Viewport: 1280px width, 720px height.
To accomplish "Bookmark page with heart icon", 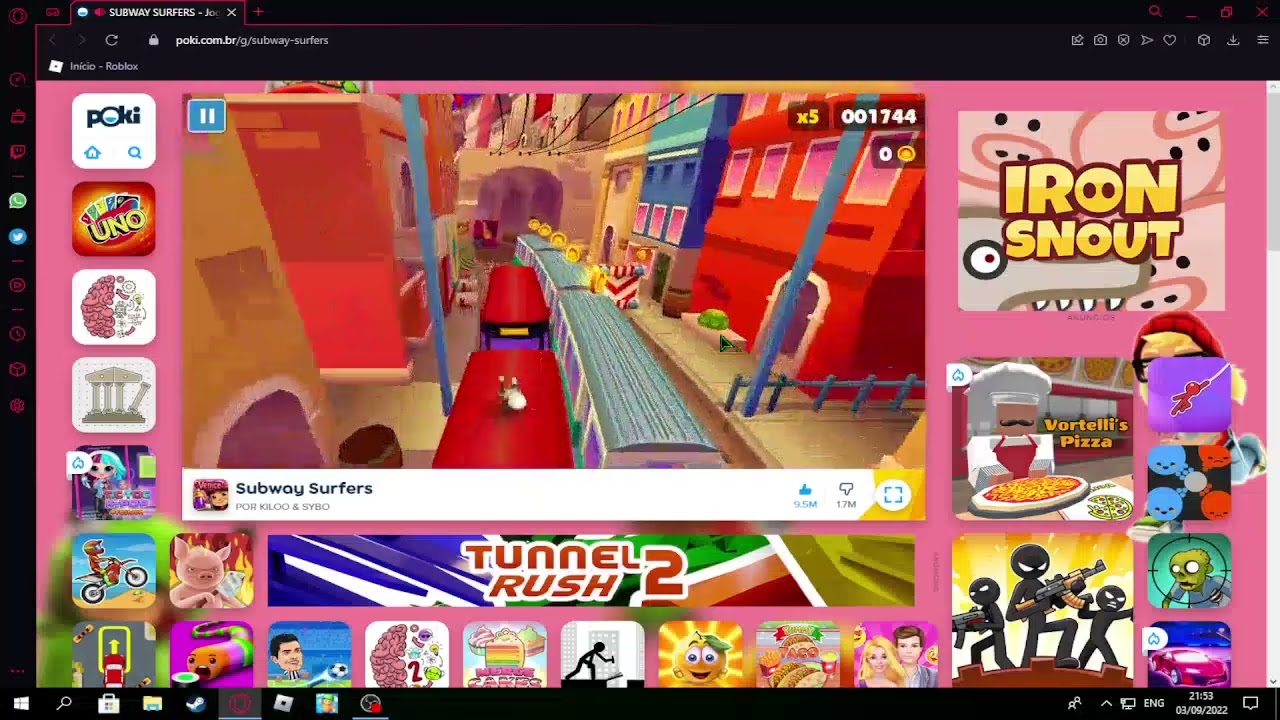I will [1169, 40].
